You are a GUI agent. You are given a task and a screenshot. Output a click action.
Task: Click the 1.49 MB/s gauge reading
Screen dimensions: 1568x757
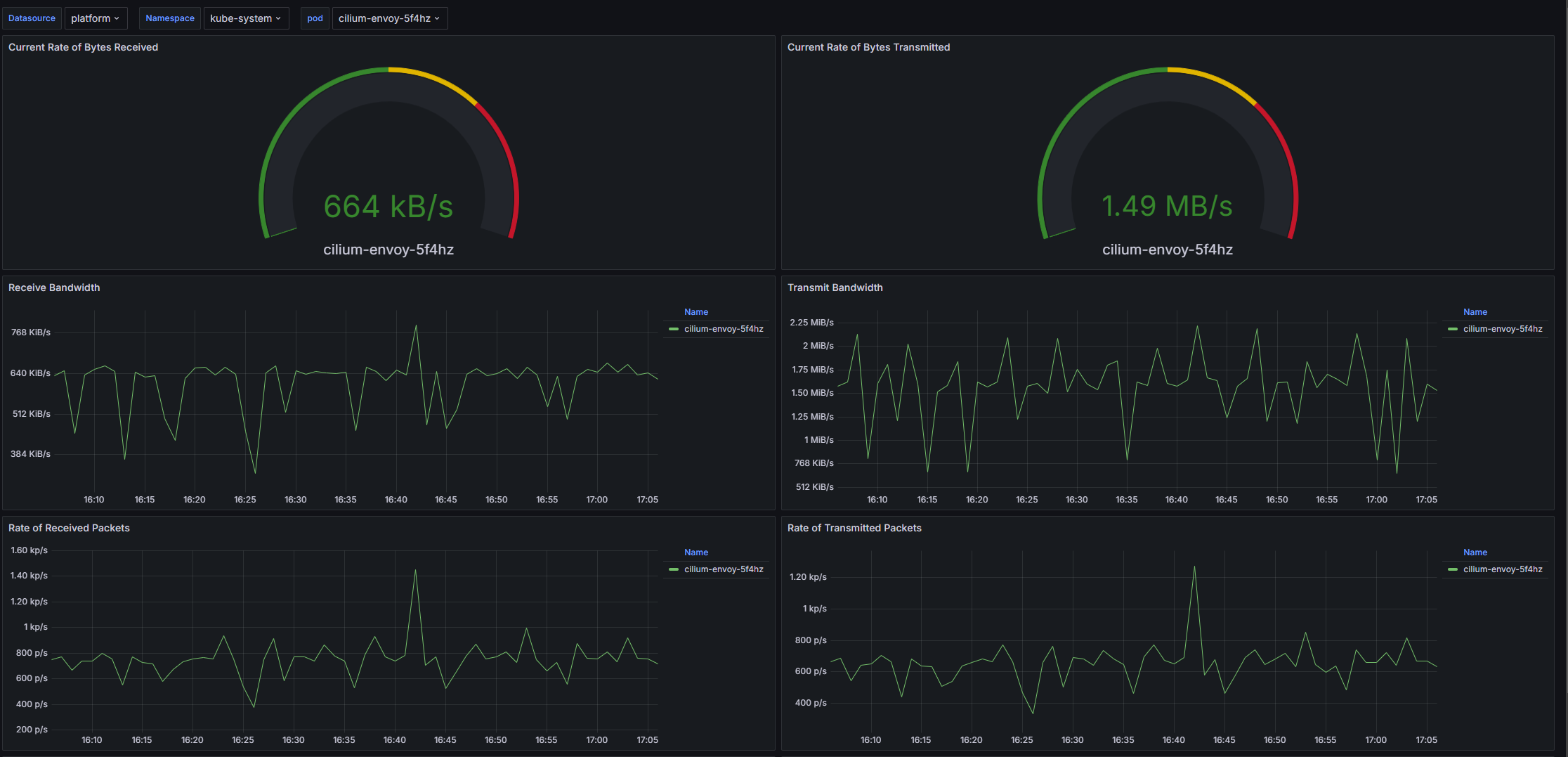(x=1167, y=207)
